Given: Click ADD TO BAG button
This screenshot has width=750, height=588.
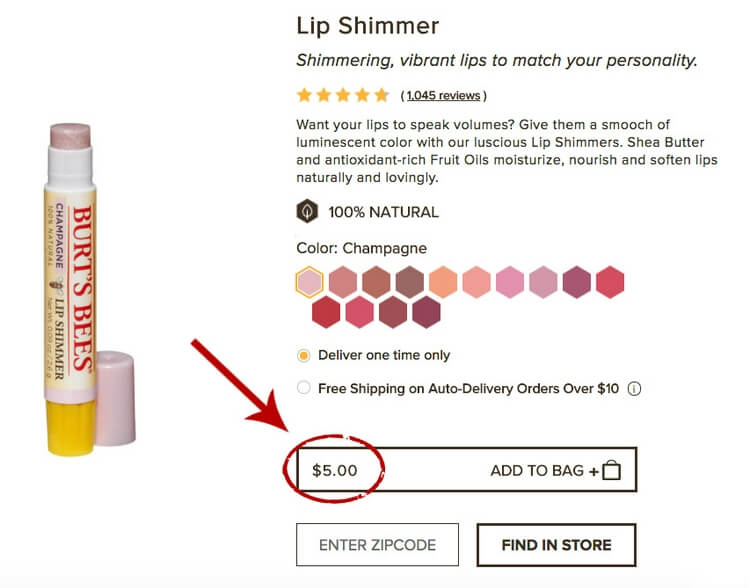Looking at the screenshot, I should tap(466, 470).
